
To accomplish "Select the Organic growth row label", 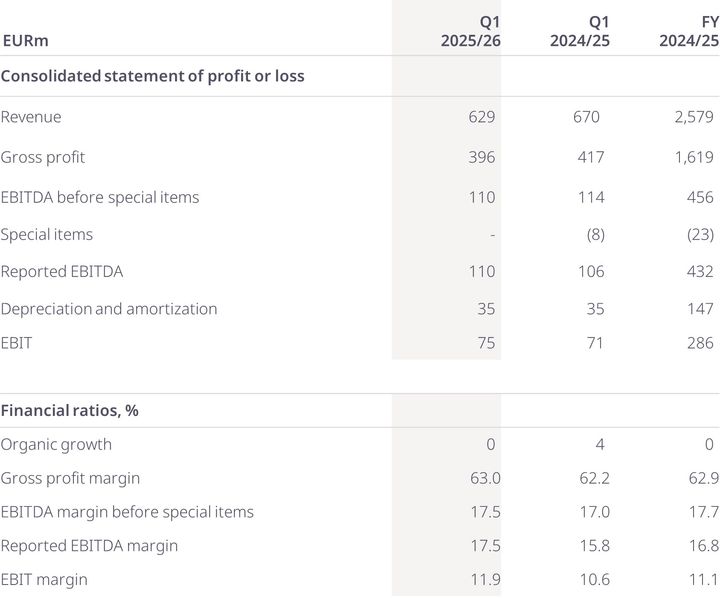I will 56,444.
